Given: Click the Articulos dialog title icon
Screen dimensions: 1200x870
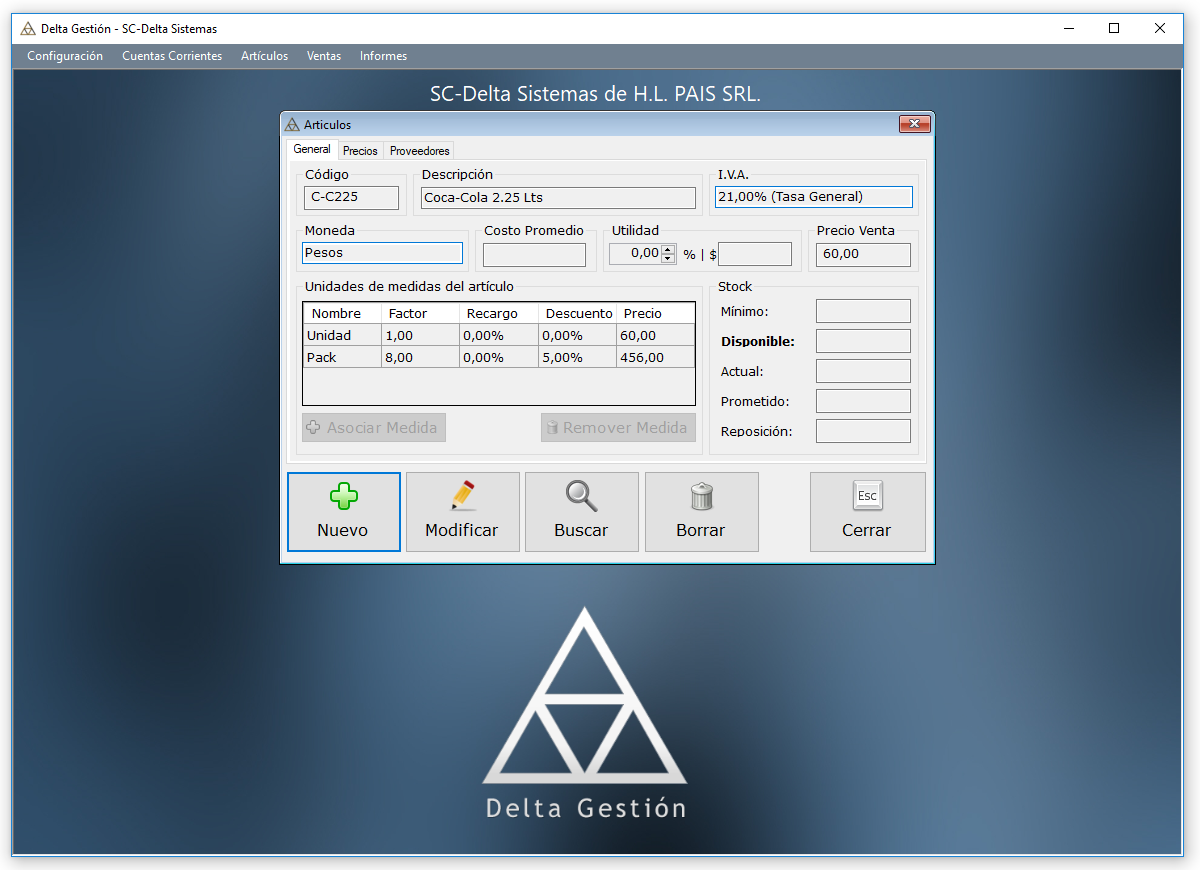Looking at the screenshot, I should 292,125.
